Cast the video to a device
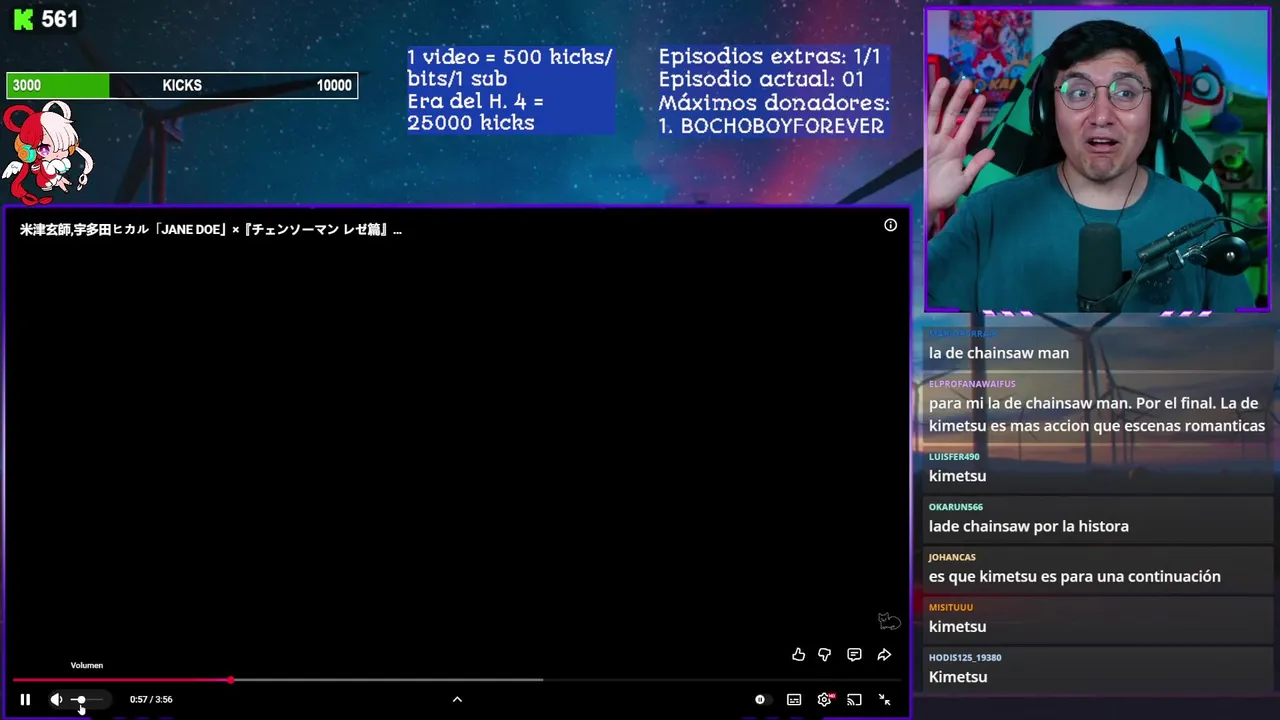Viewport: 1280px width, 720px height. coord(854,700)
